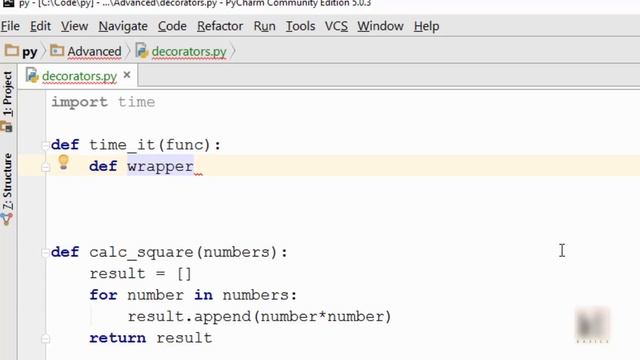Click the decorators.py breadcrumb

(x=189, y=52)
